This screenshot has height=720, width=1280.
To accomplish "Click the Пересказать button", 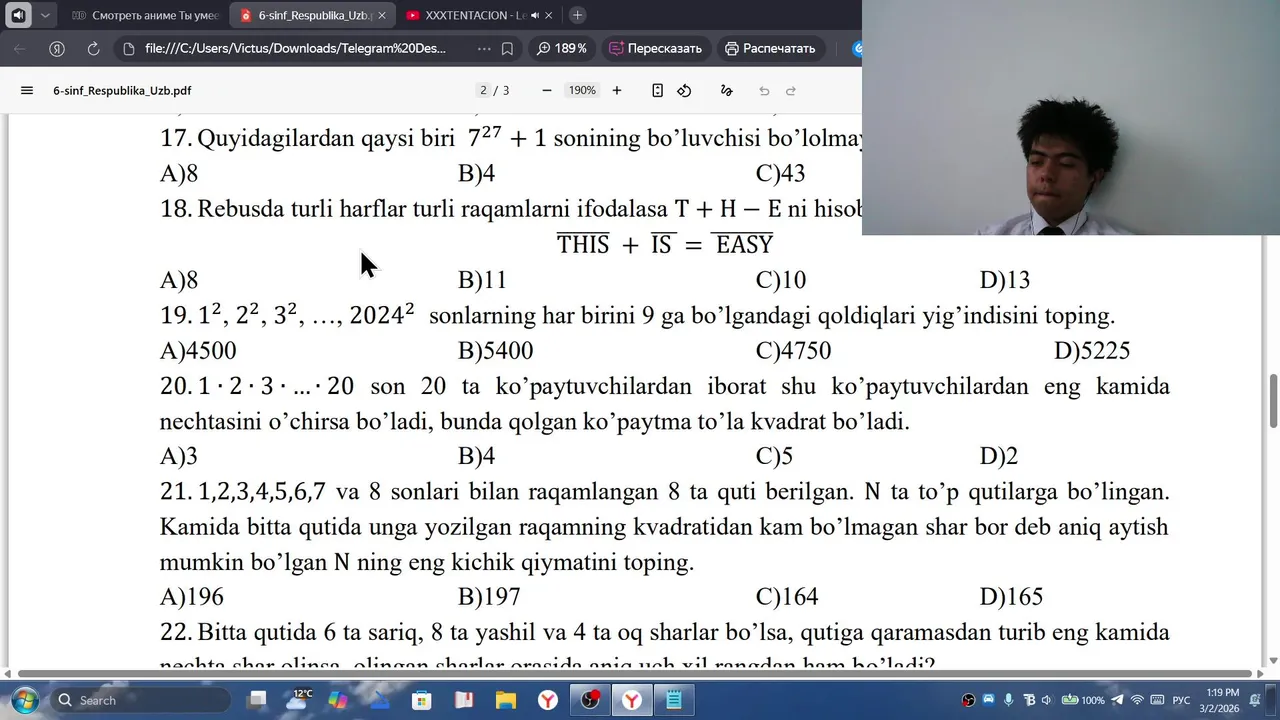I will (656, 48).
